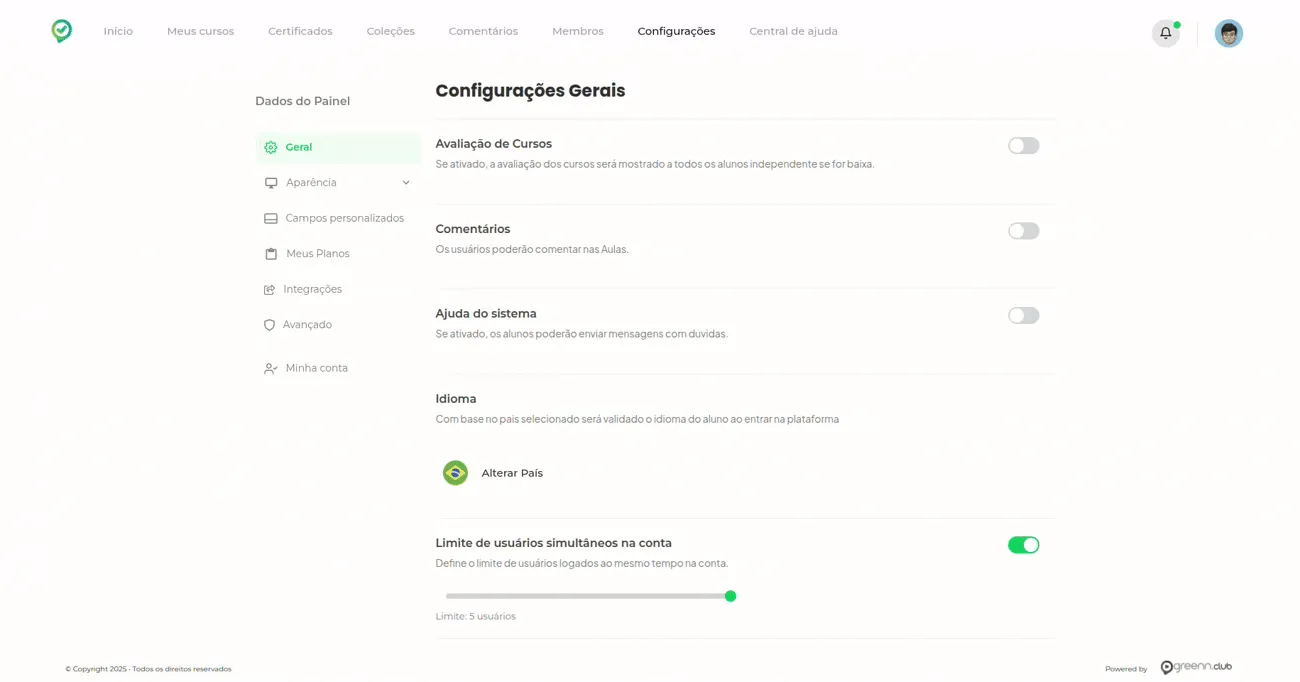Screen dimensions: 1300x682
Task: Click the greenn.club logo in the footer
Action: click(x=1196, y=667)
